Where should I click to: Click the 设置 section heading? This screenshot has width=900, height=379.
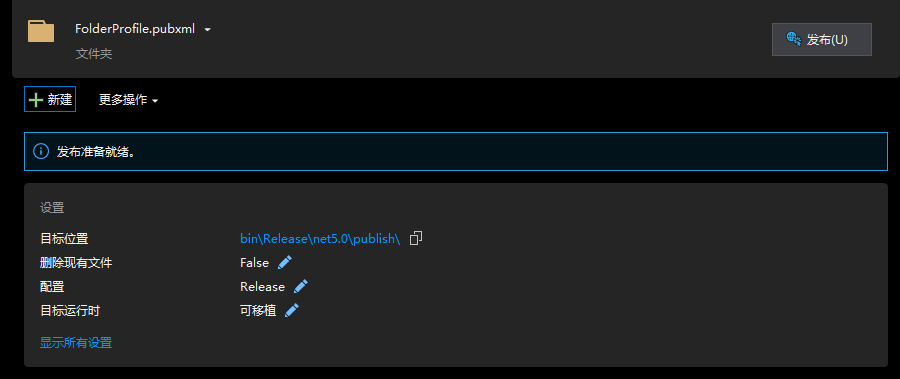click(x=52, y=208)
